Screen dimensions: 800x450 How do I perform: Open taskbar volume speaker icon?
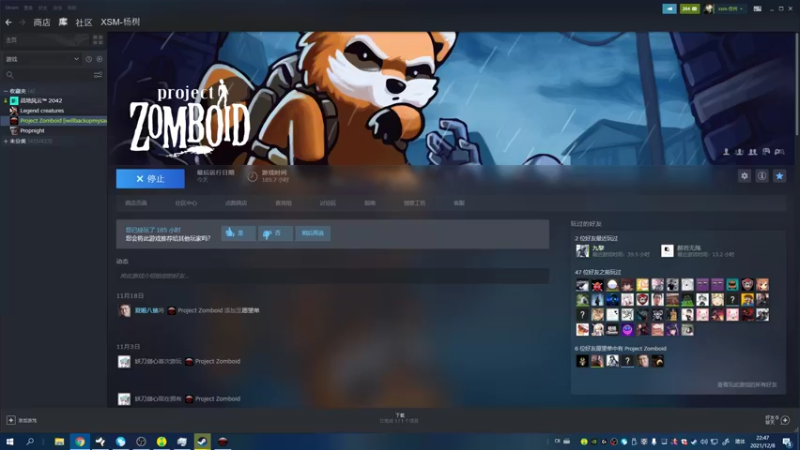[x=704, y=442]
